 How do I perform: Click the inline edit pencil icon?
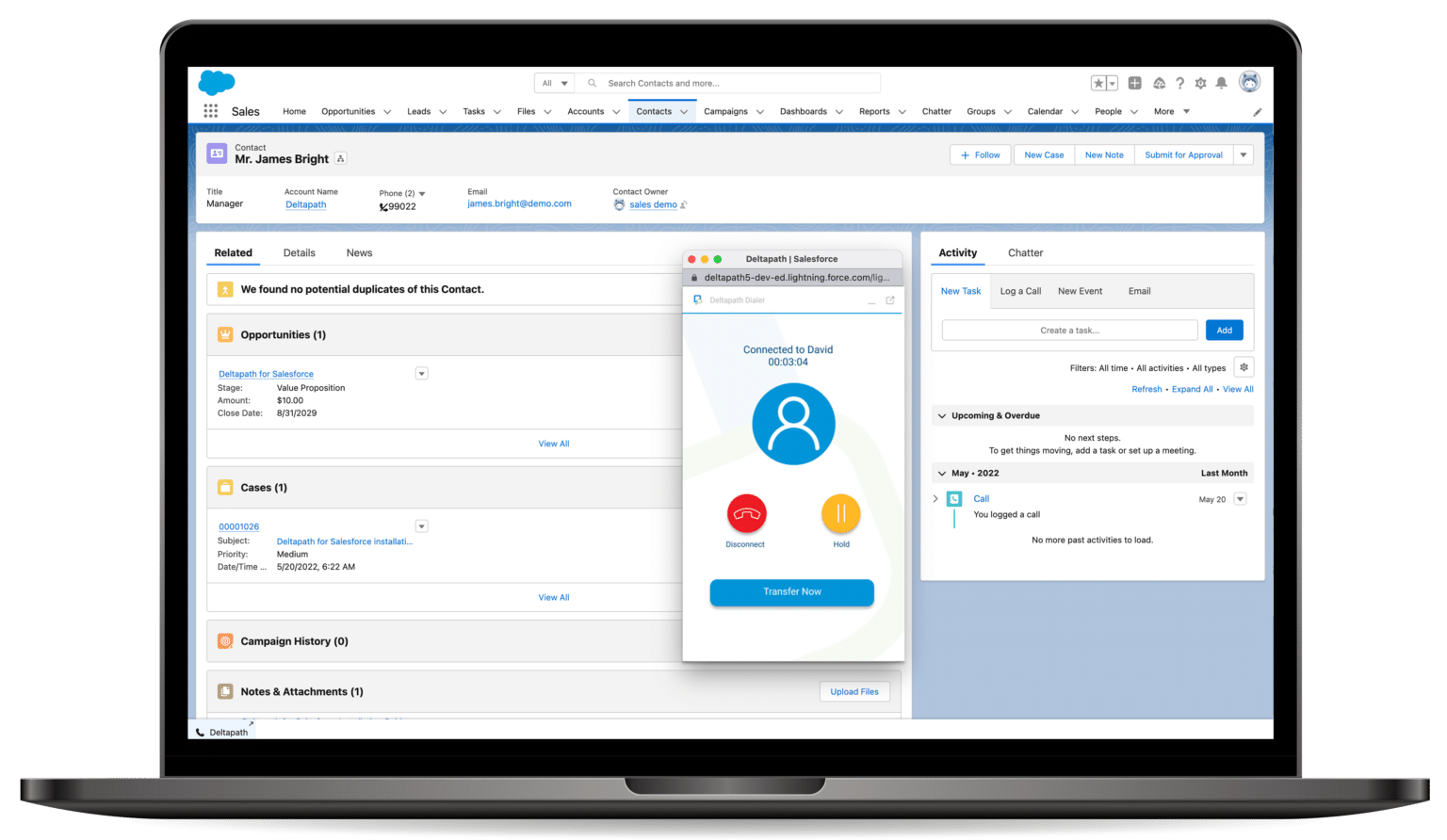tap(1257, 111)
